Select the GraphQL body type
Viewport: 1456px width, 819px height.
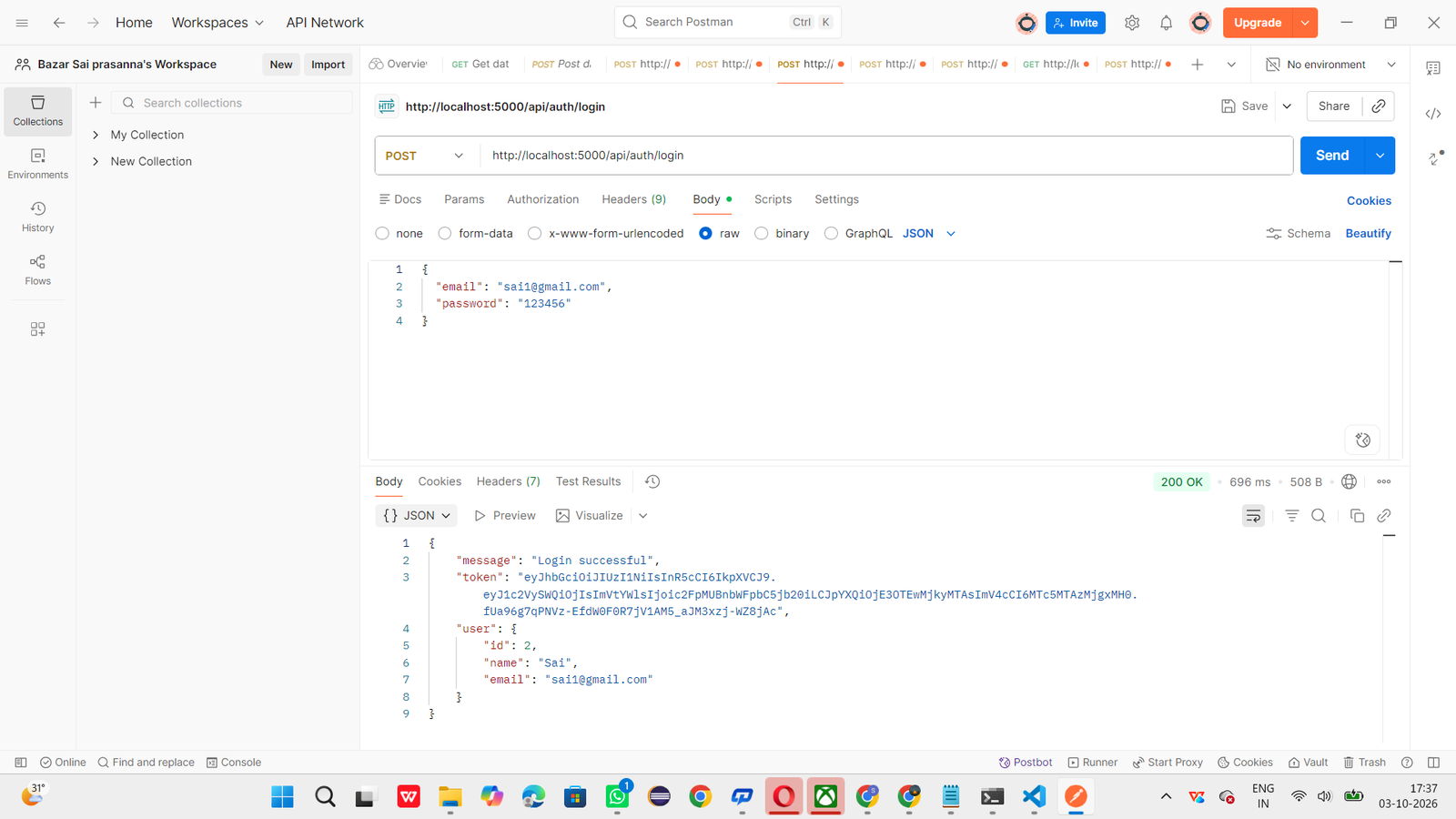[858, 234]
